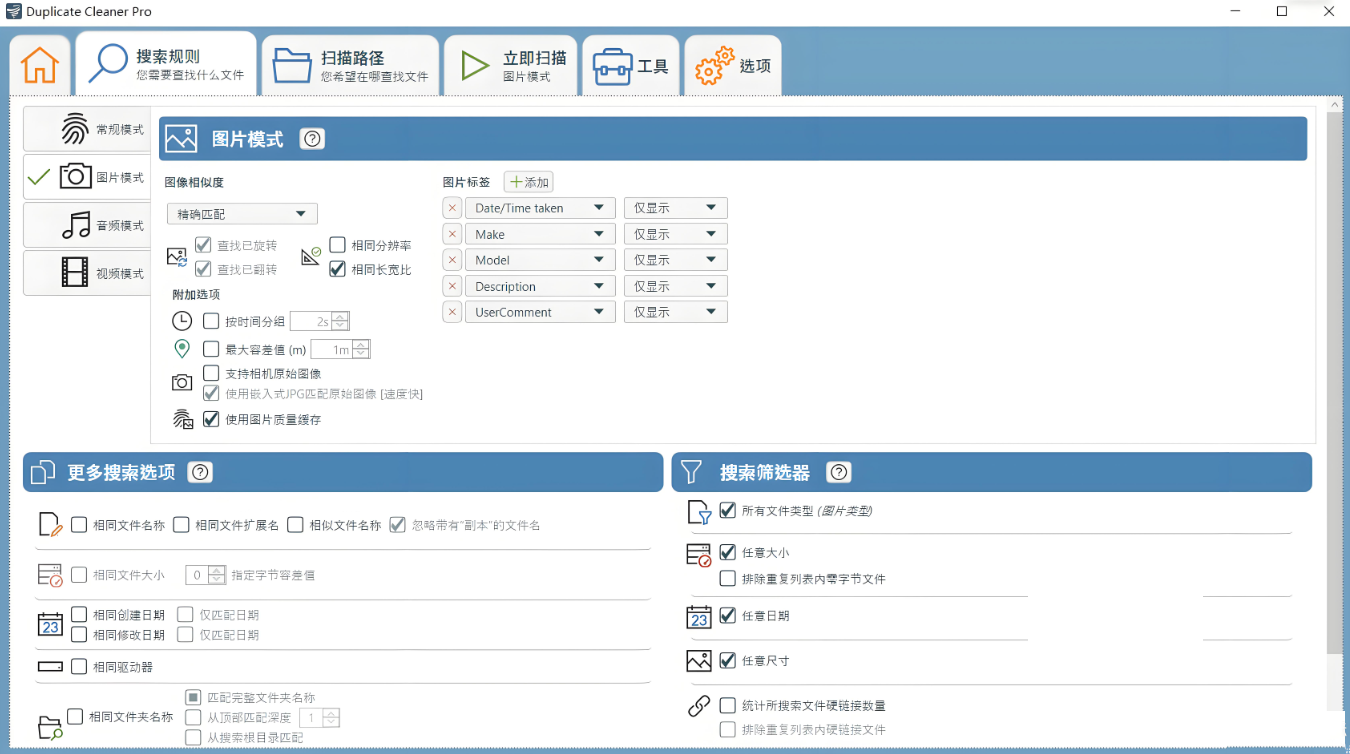Image resolution: width=1350 pixels, height=754 pixels.
Task: Open the 选项 settings tab
Action: [x=733, y=66]
